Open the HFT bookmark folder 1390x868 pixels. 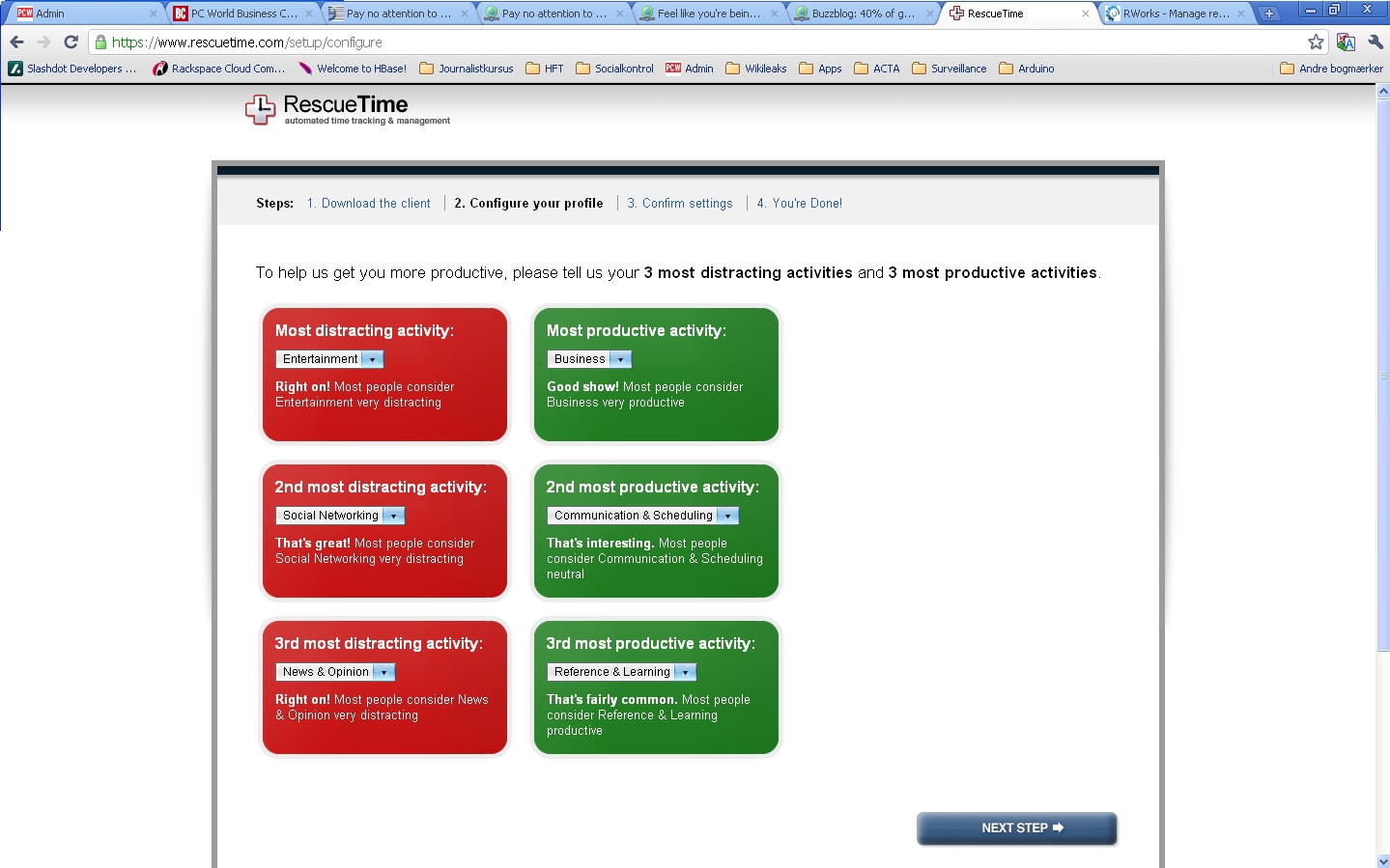[545, 69]
